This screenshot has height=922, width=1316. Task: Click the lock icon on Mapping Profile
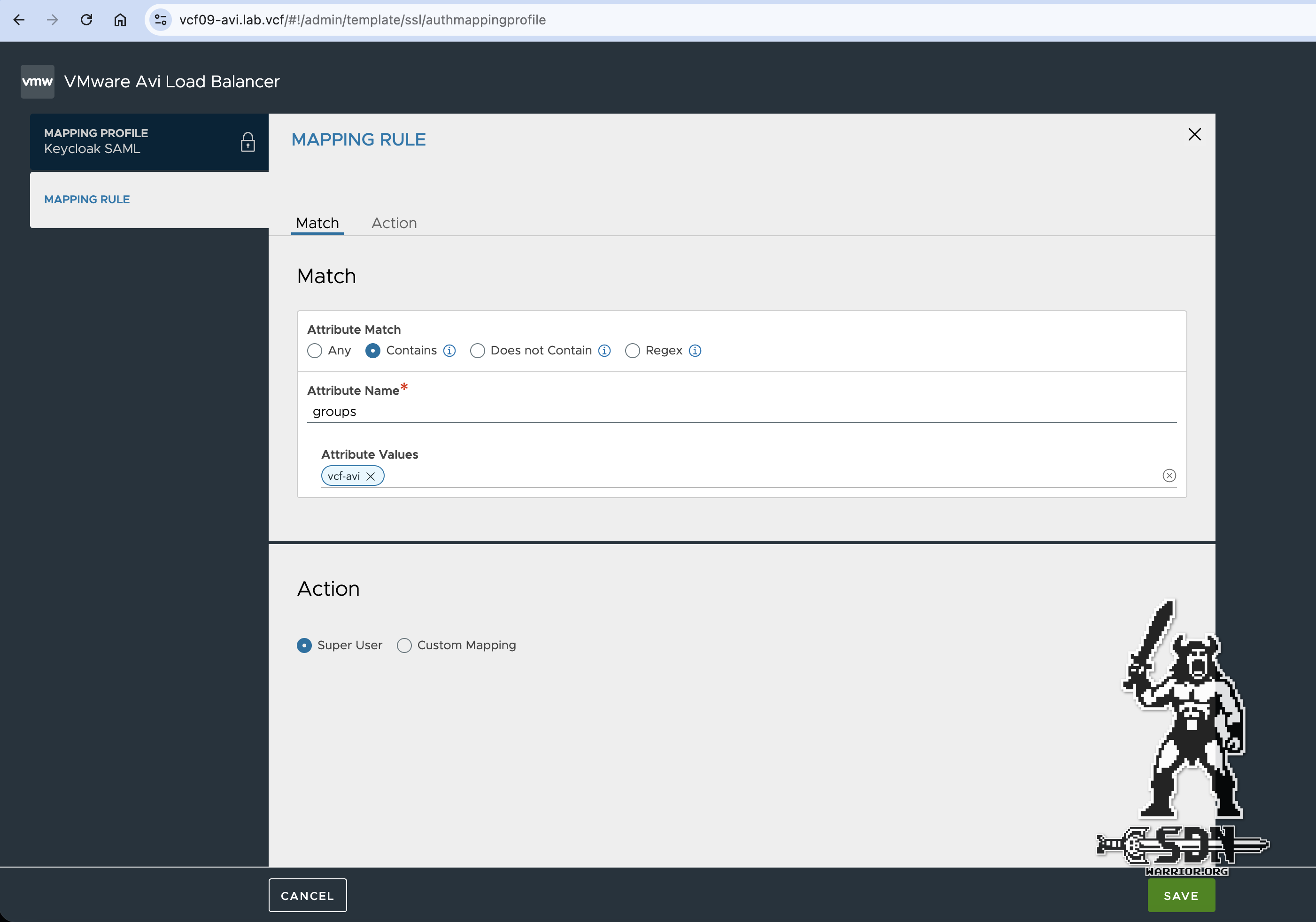[x=248, y=142]
